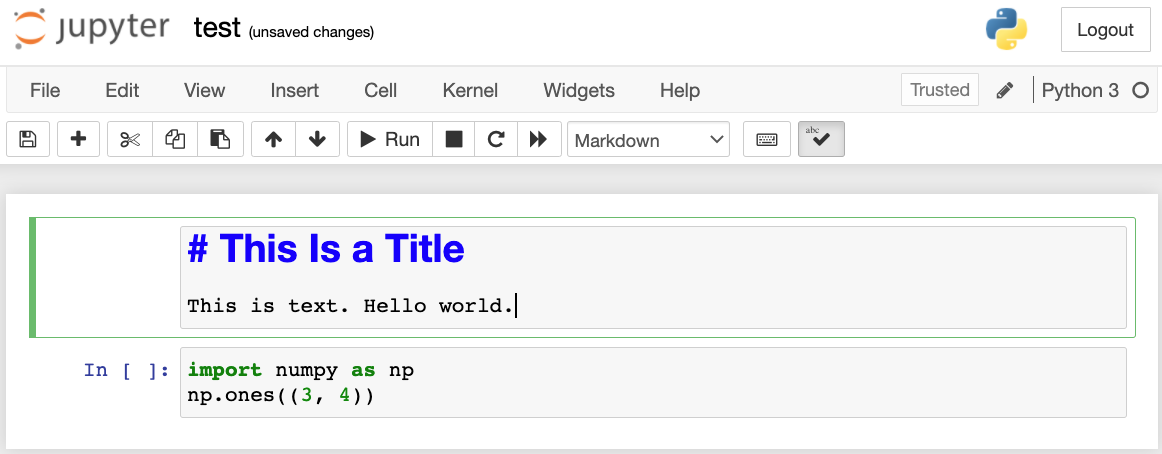This screenshot has height=454, width=1162.
Task: Open the Kernel menu
Action: click(x=470, y=90)
